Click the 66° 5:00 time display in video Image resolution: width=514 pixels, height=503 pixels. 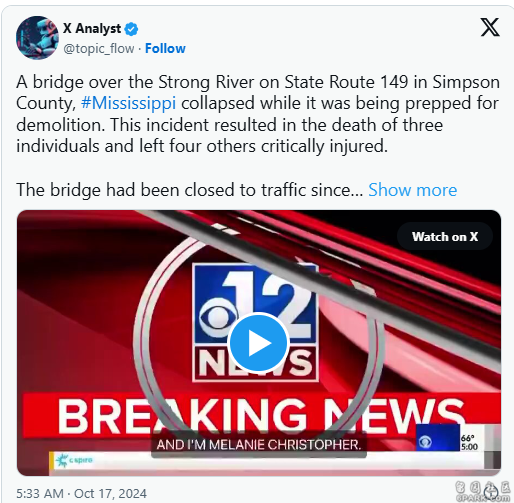(469, 443)
